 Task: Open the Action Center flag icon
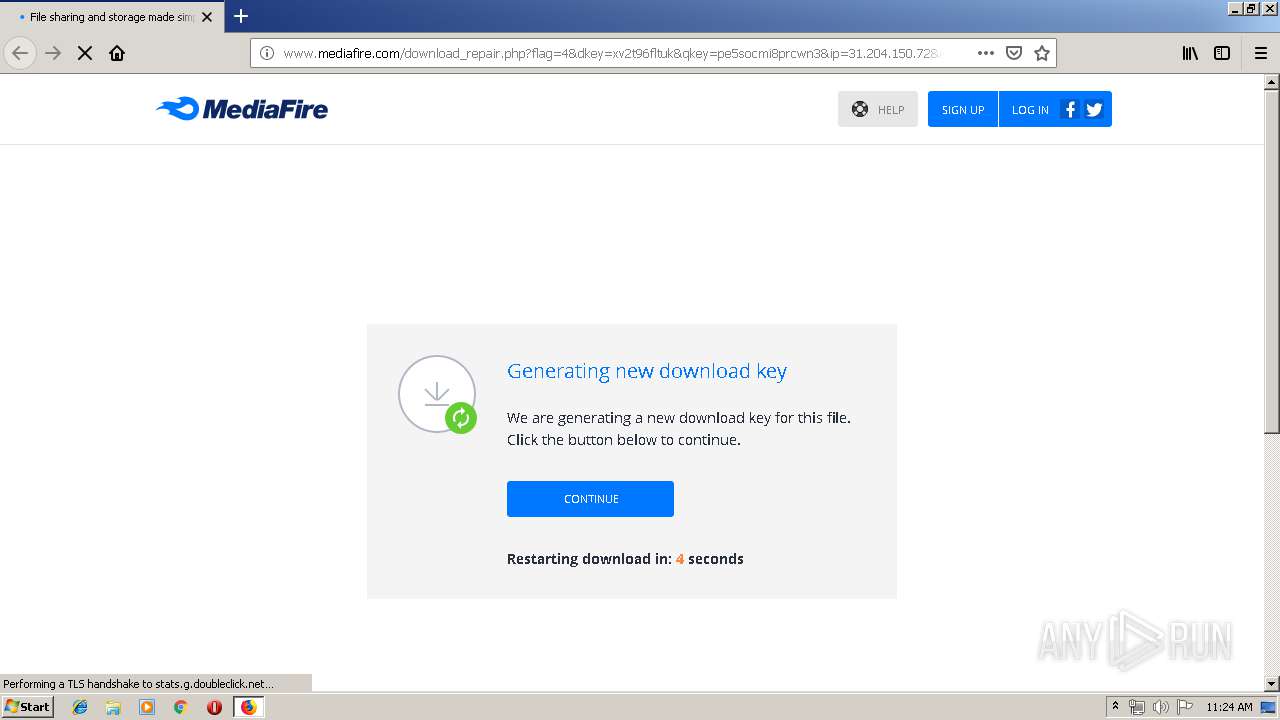point(1185,707)
